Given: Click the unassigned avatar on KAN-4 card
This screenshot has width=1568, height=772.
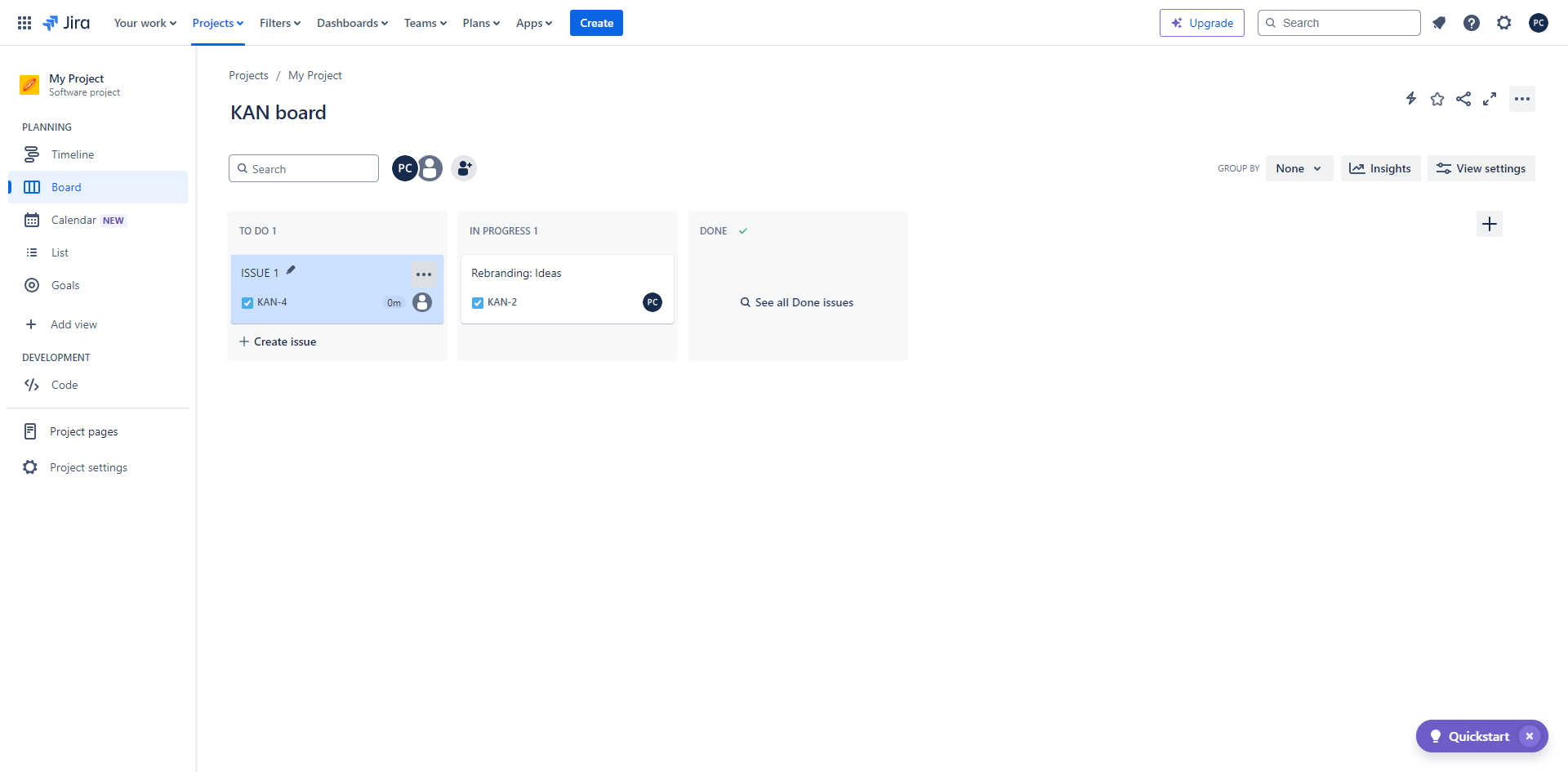Looking at the screenshot, I should tap(422, 302).
